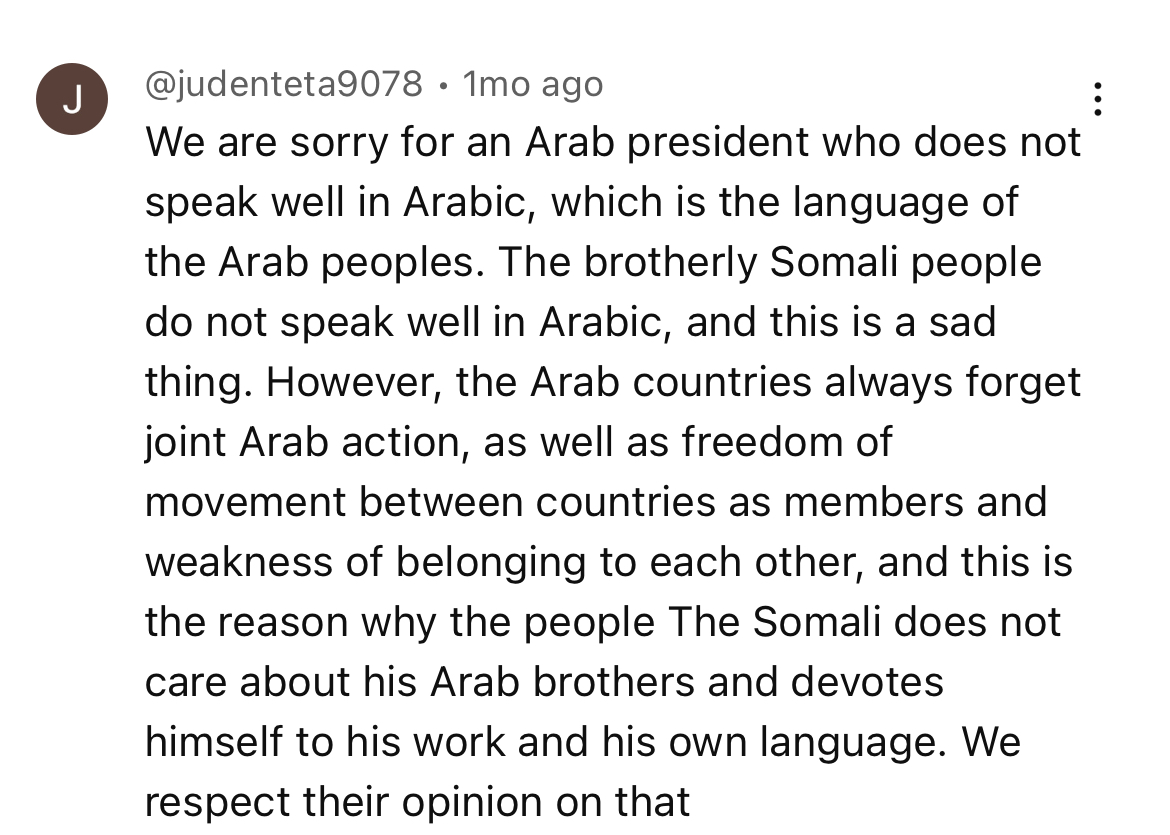This screenshot has height=835, width=1170.
Task: Click the line 'himself to his work'
Action: pos(583,742)
